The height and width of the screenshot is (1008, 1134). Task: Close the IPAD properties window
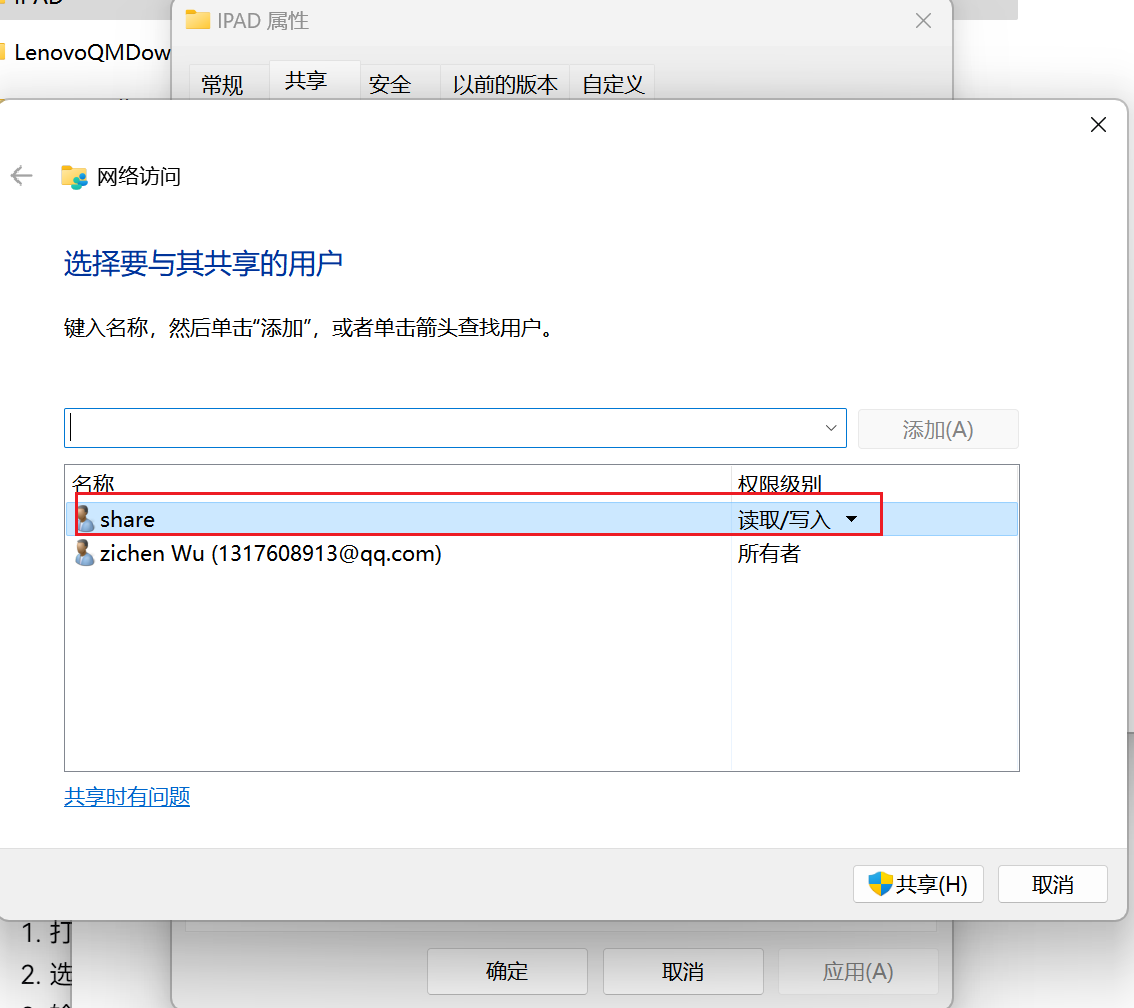pos(923,21)
